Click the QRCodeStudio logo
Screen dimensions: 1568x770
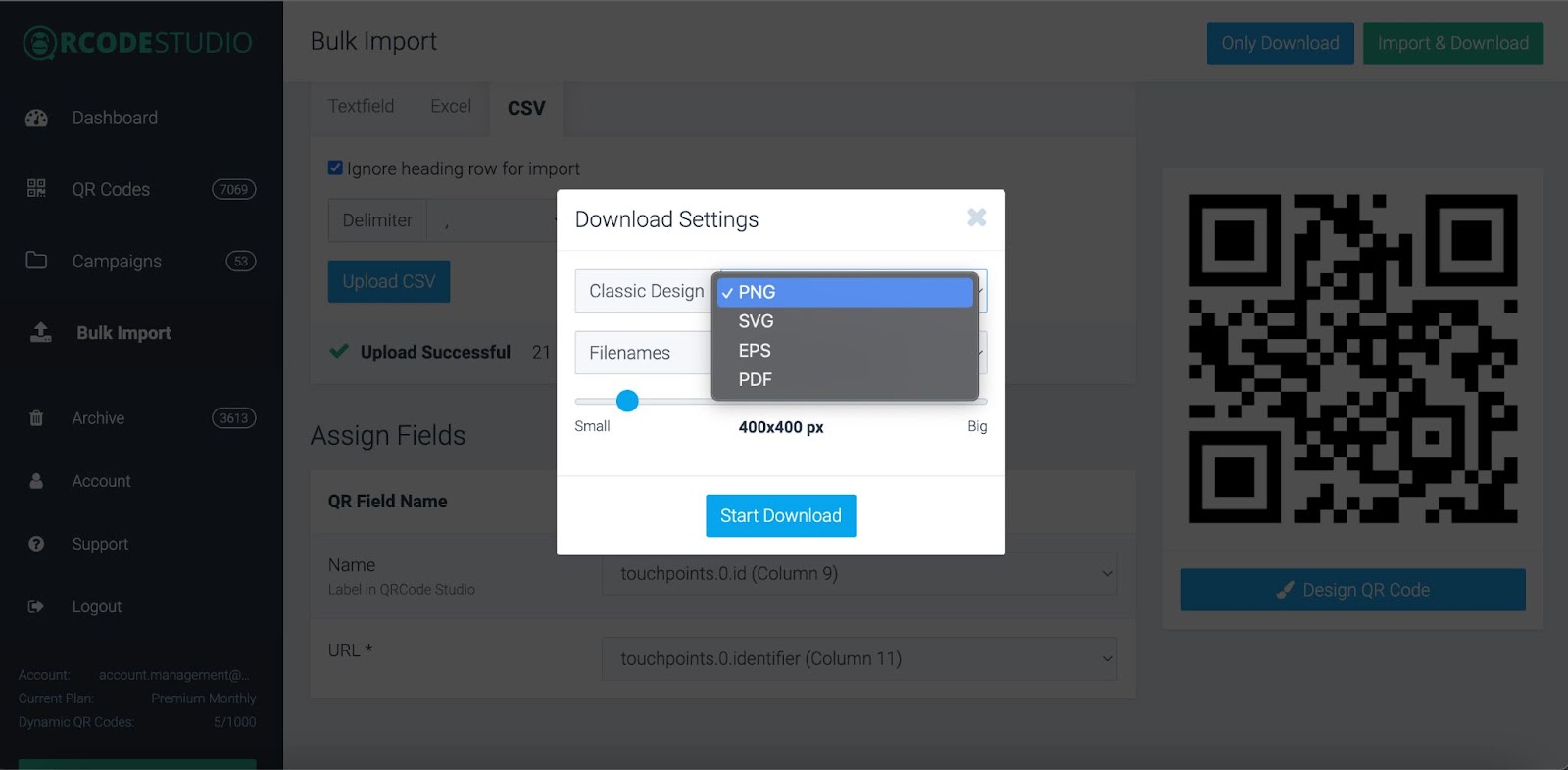click(138, 43)
